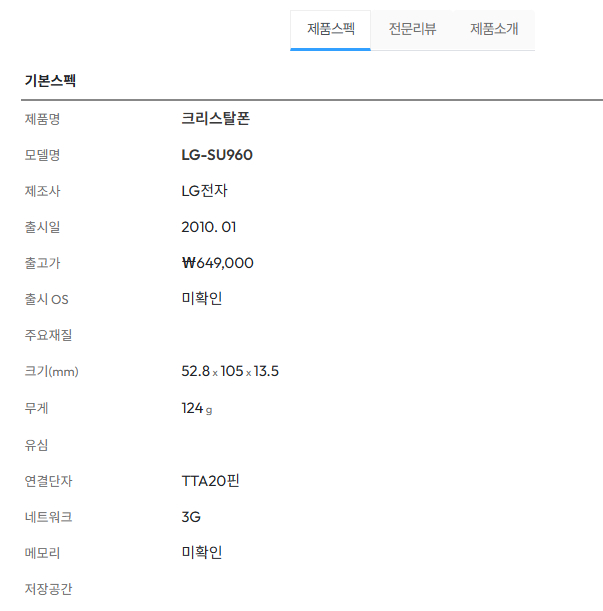This screenshot has width=603, height=611.
Task: Click the 출시 OS row label
Action: point(46,299)
